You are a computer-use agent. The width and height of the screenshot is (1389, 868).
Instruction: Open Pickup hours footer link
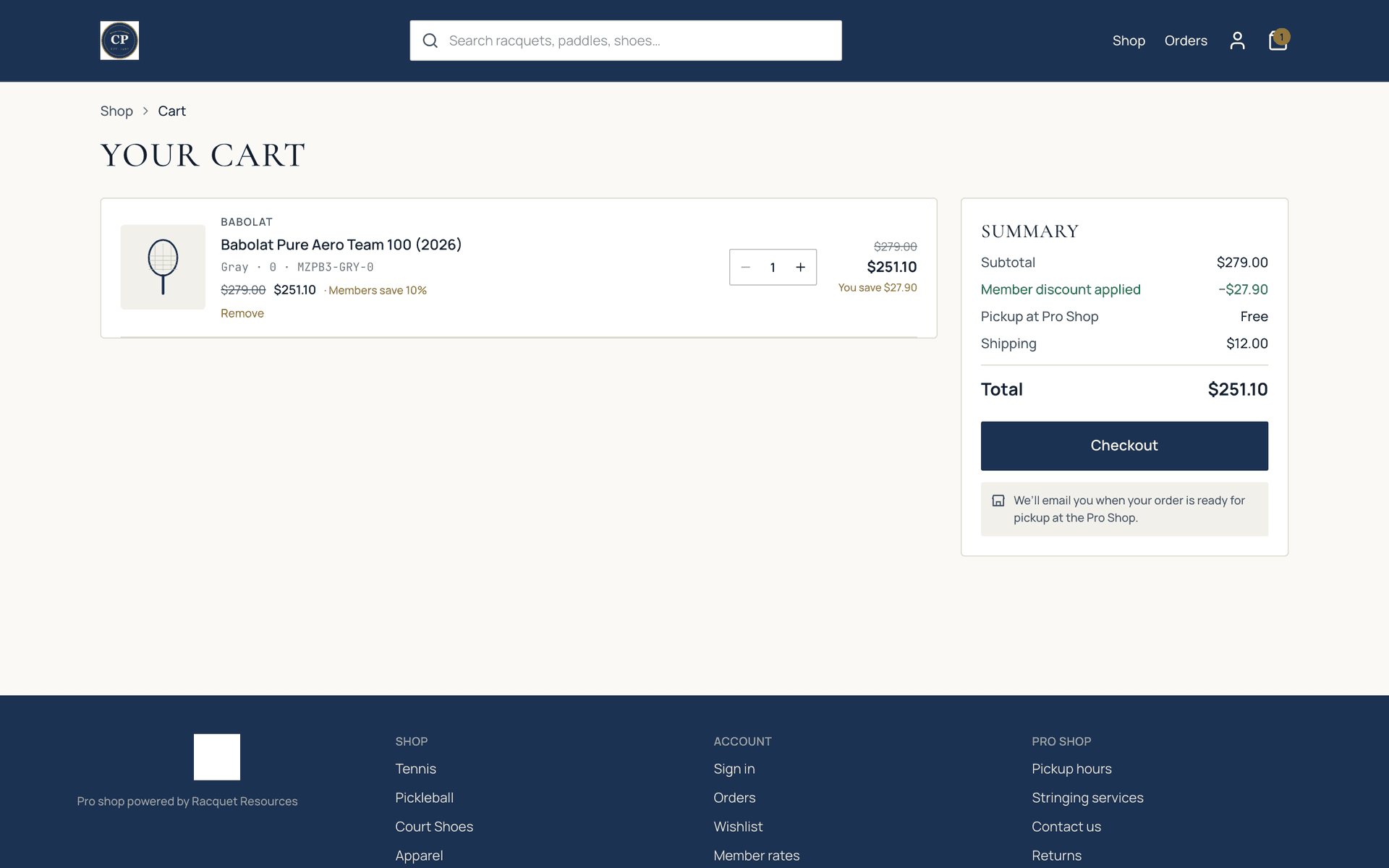[x=1071, y=769]
